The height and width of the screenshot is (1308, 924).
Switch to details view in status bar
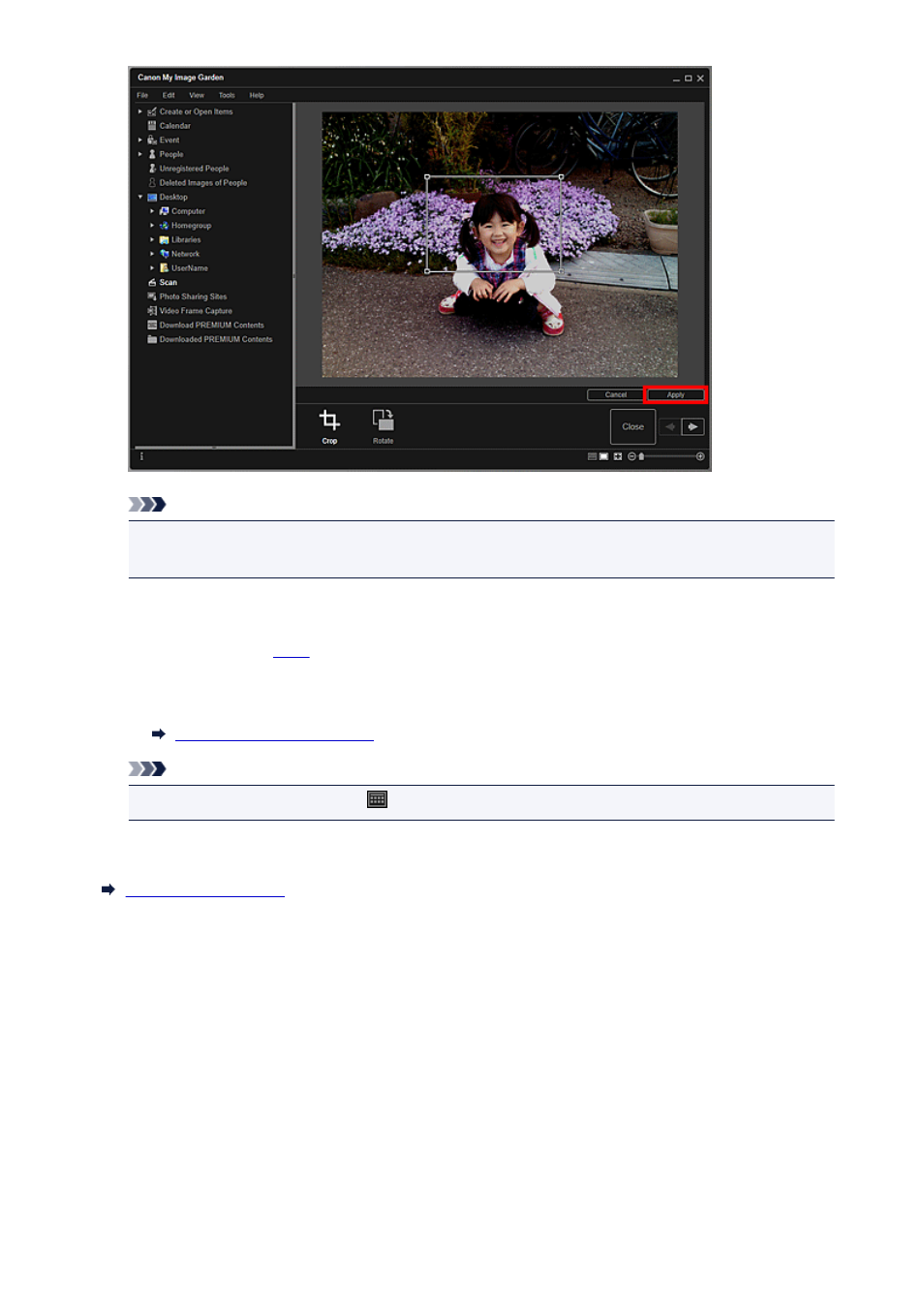pos(603,456)
